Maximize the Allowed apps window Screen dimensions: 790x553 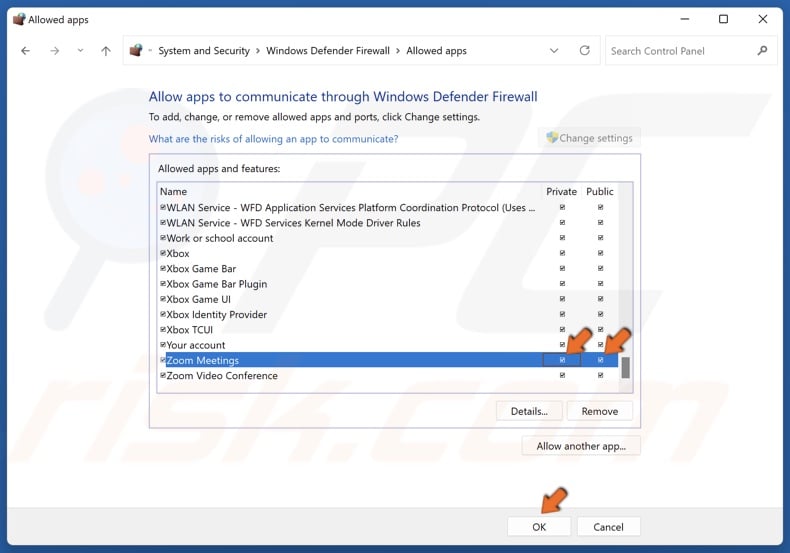coord(723,19)
